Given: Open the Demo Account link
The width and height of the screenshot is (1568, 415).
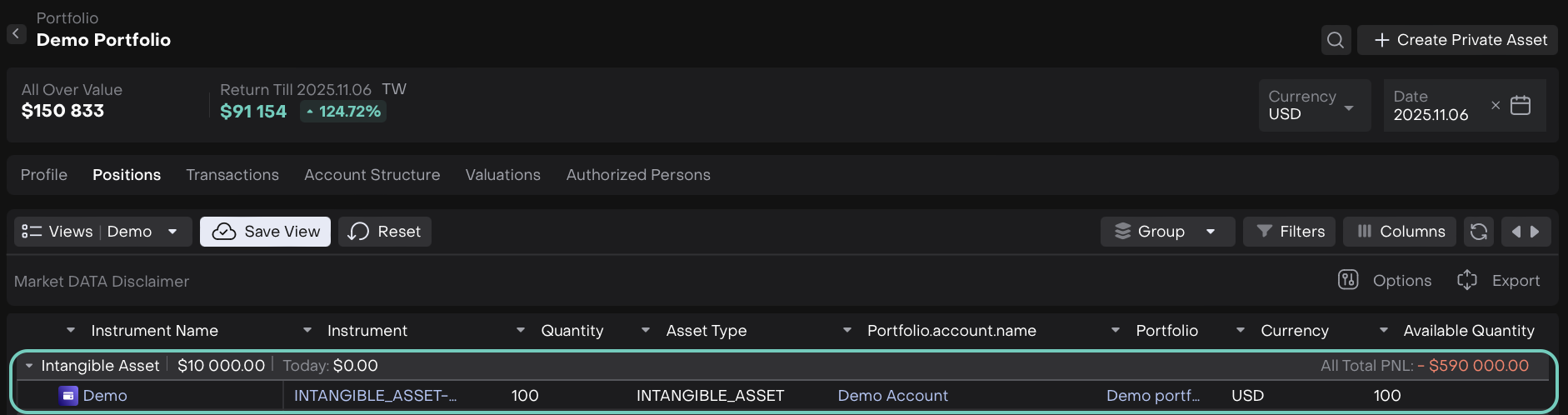Looking at the screenshot, I should [892, 396].
